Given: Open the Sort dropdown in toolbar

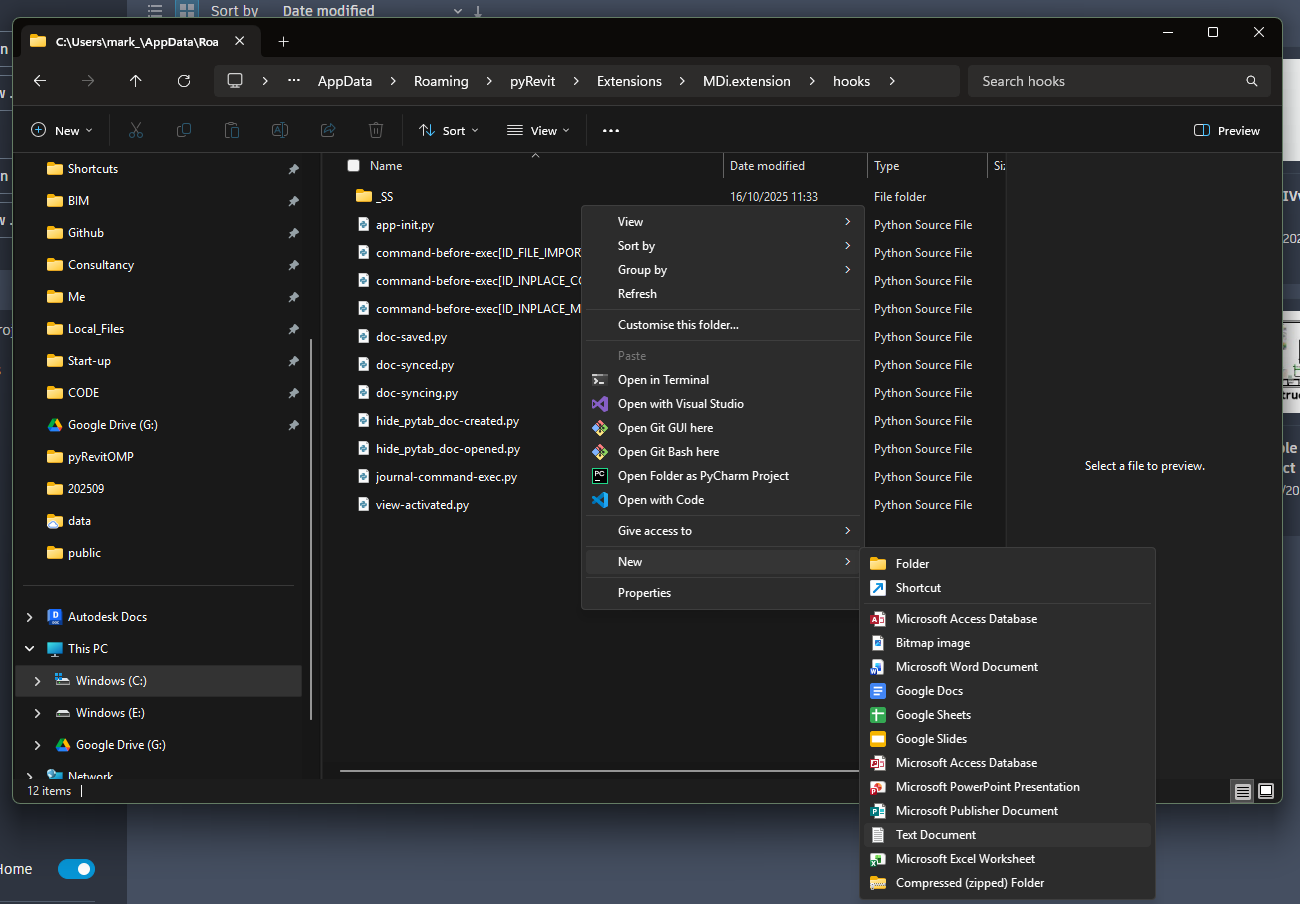Looking at the screenshot, I should (x=449, y=130).
